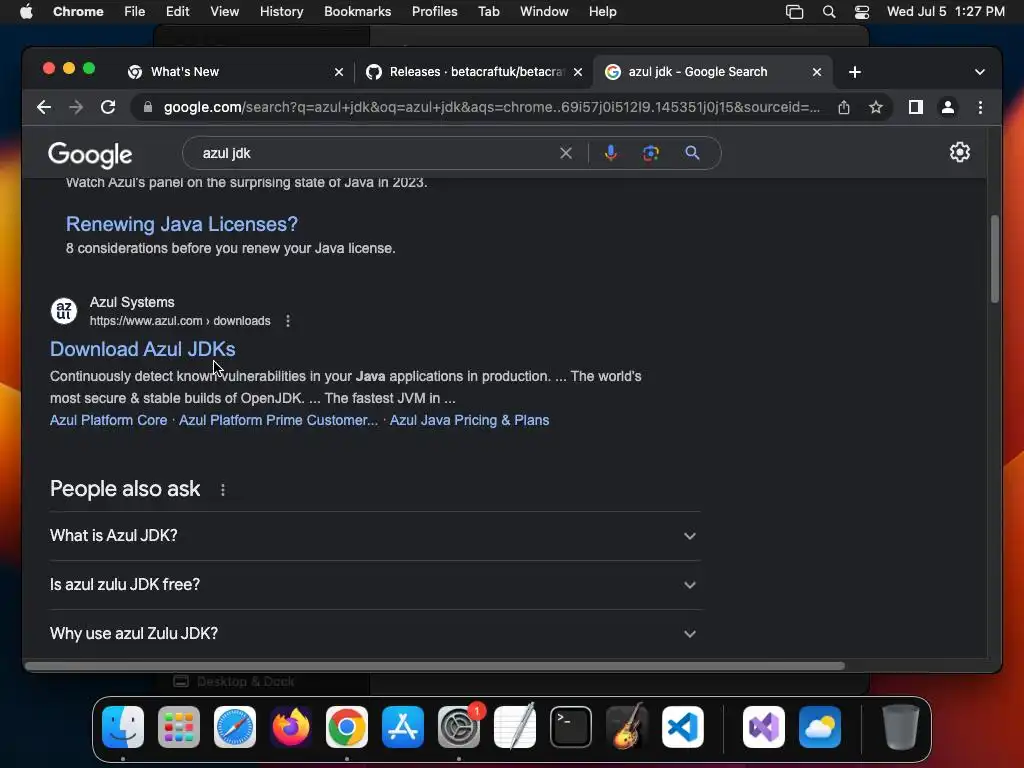The width and height of the screenshot is (1024, 768).
Task: Open new tab with plus button
Action: pos(854,72)
